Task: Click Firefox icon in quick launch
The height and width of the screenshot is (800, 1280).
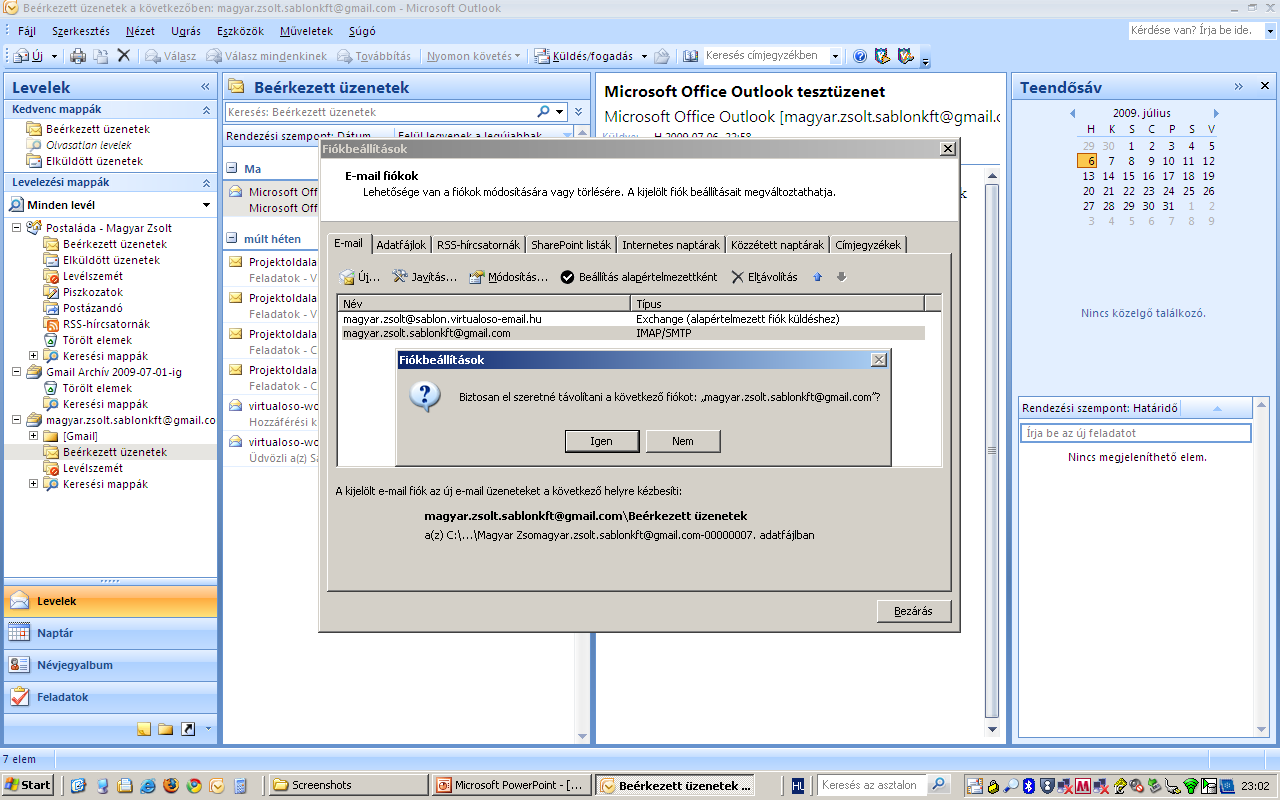Action: [170, 785]
